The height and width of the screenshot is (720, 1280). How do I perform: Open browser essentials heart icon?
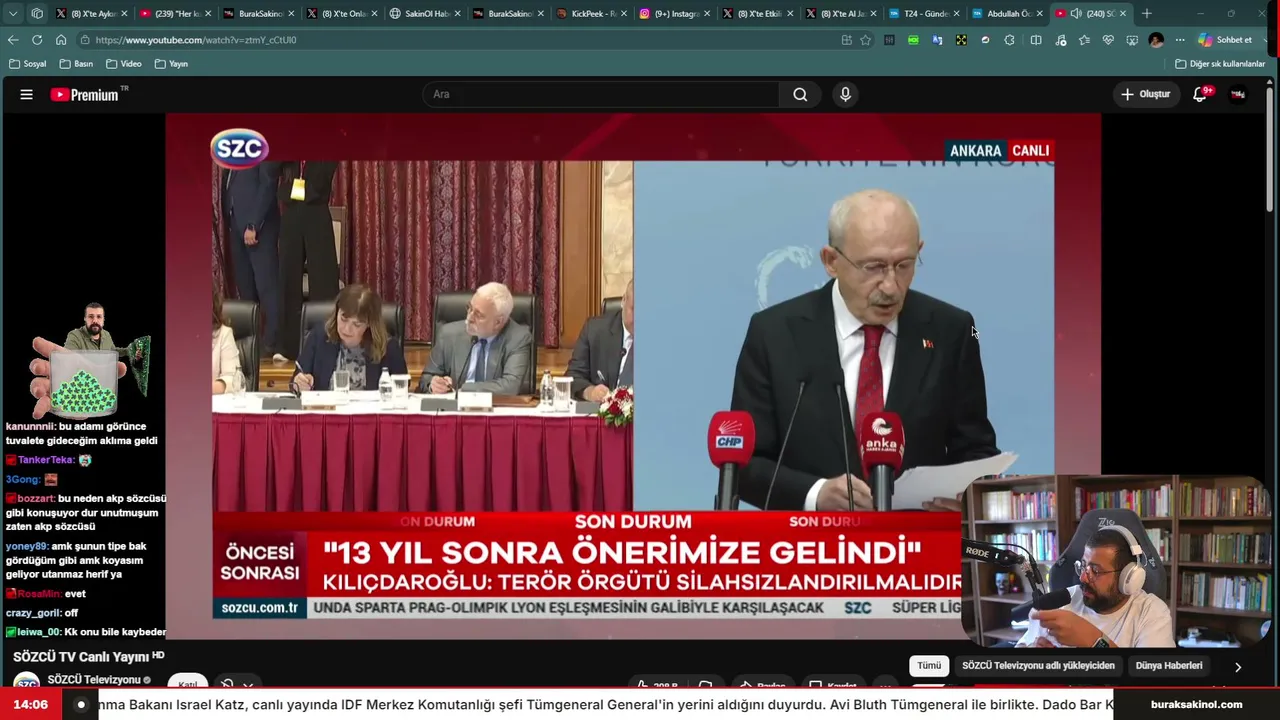coord(1108,40)
